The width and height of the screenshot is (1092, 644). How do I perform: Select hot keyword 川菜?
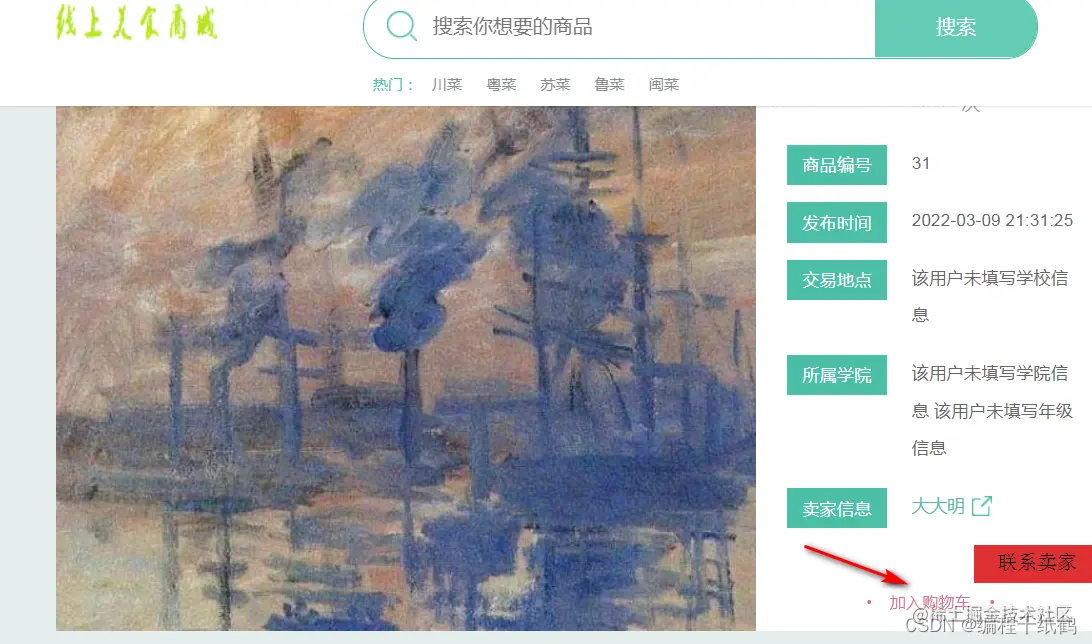[446, 84]
